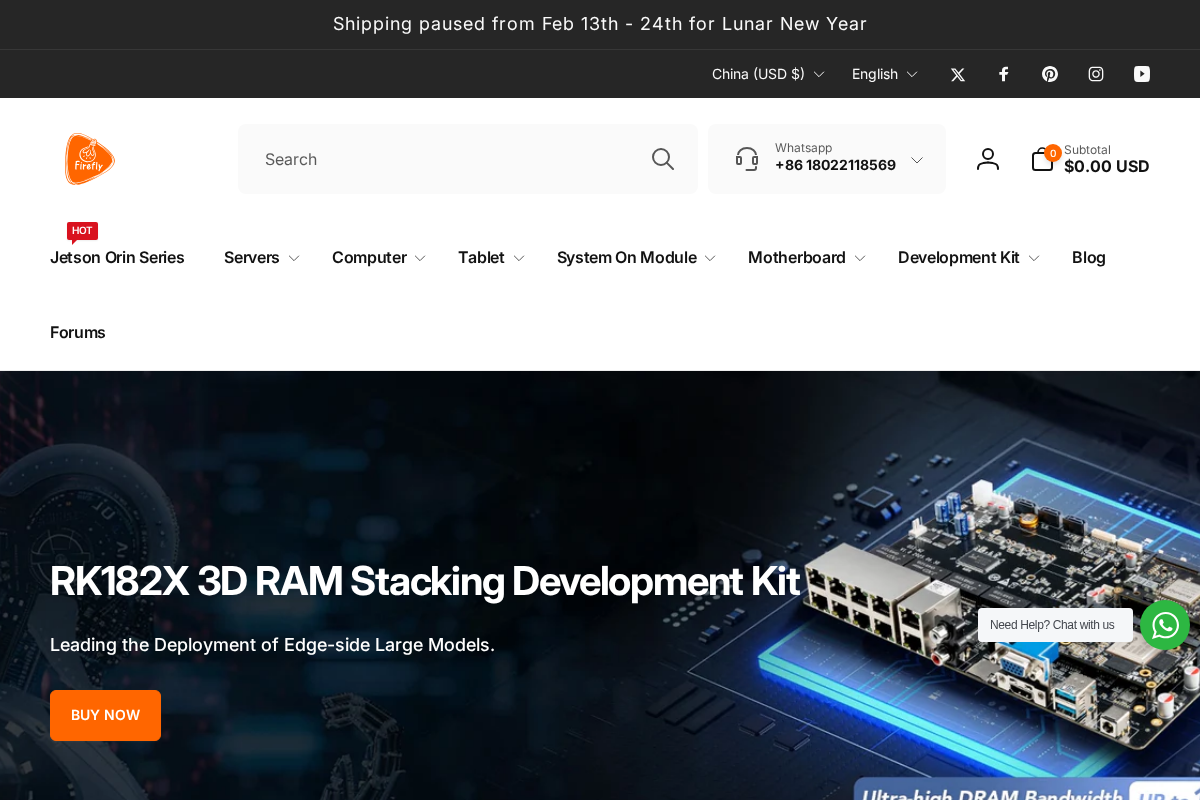The width and height of the screenshot is (1200, 800).
Task: Click the search magnifier icon
Action: pyautogui.click(x=662, y=158)
